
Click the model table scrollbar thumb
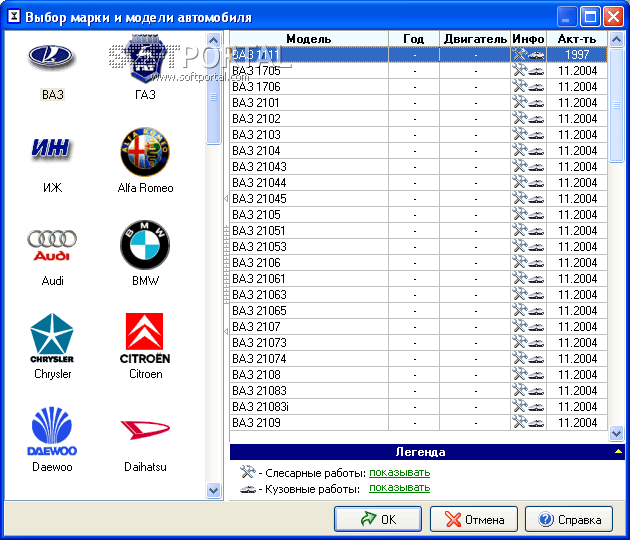(x=616, y=105)
